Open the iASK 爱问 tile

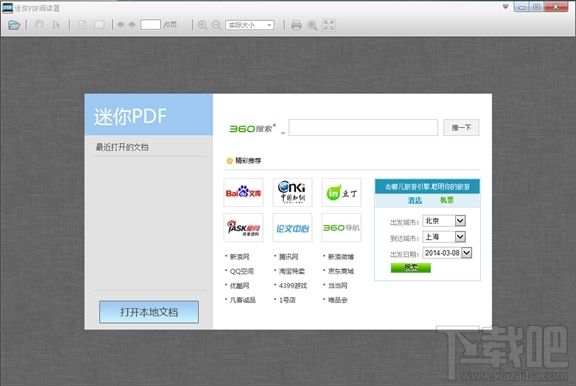tap(243, 228)
